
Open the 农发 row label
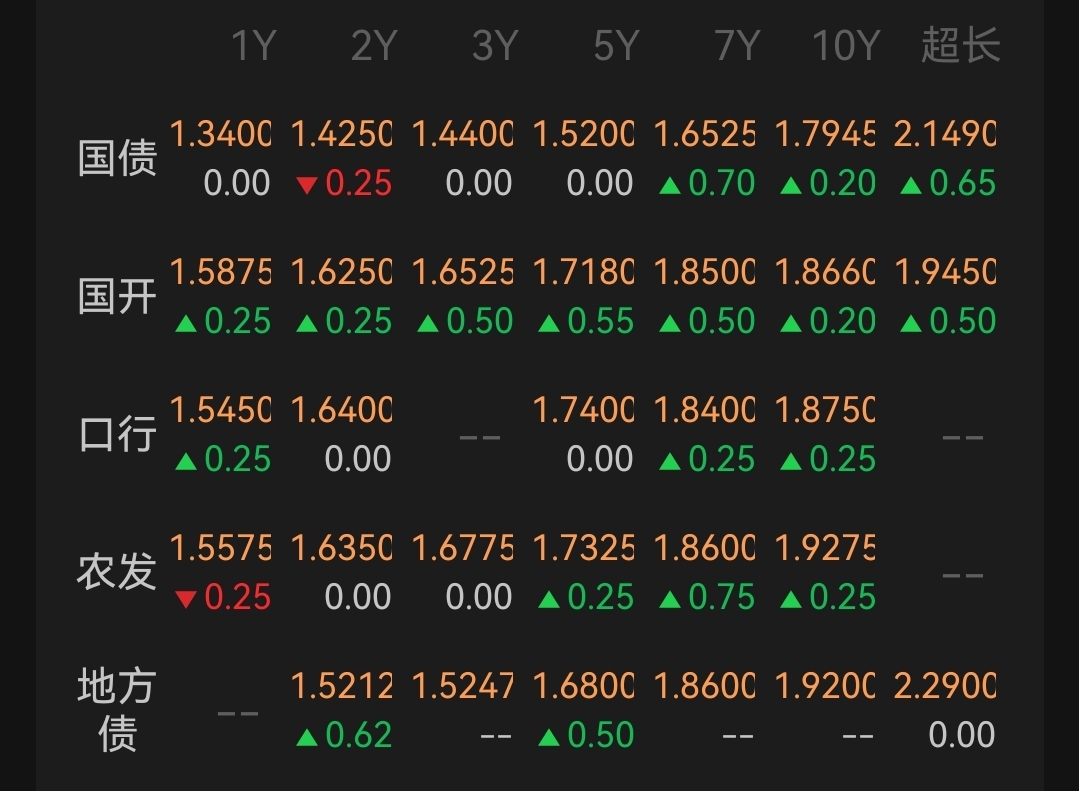(117, 572)
